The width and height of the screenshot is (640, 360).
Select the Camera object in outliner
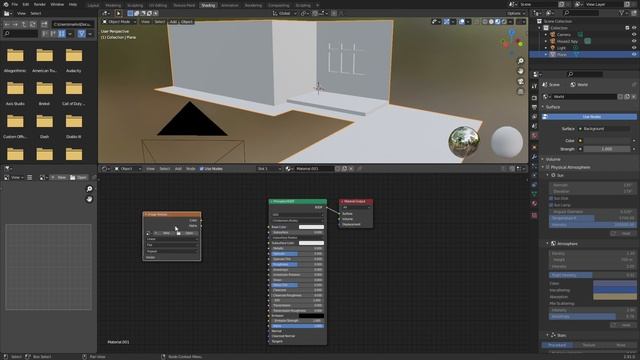point(564,35)
